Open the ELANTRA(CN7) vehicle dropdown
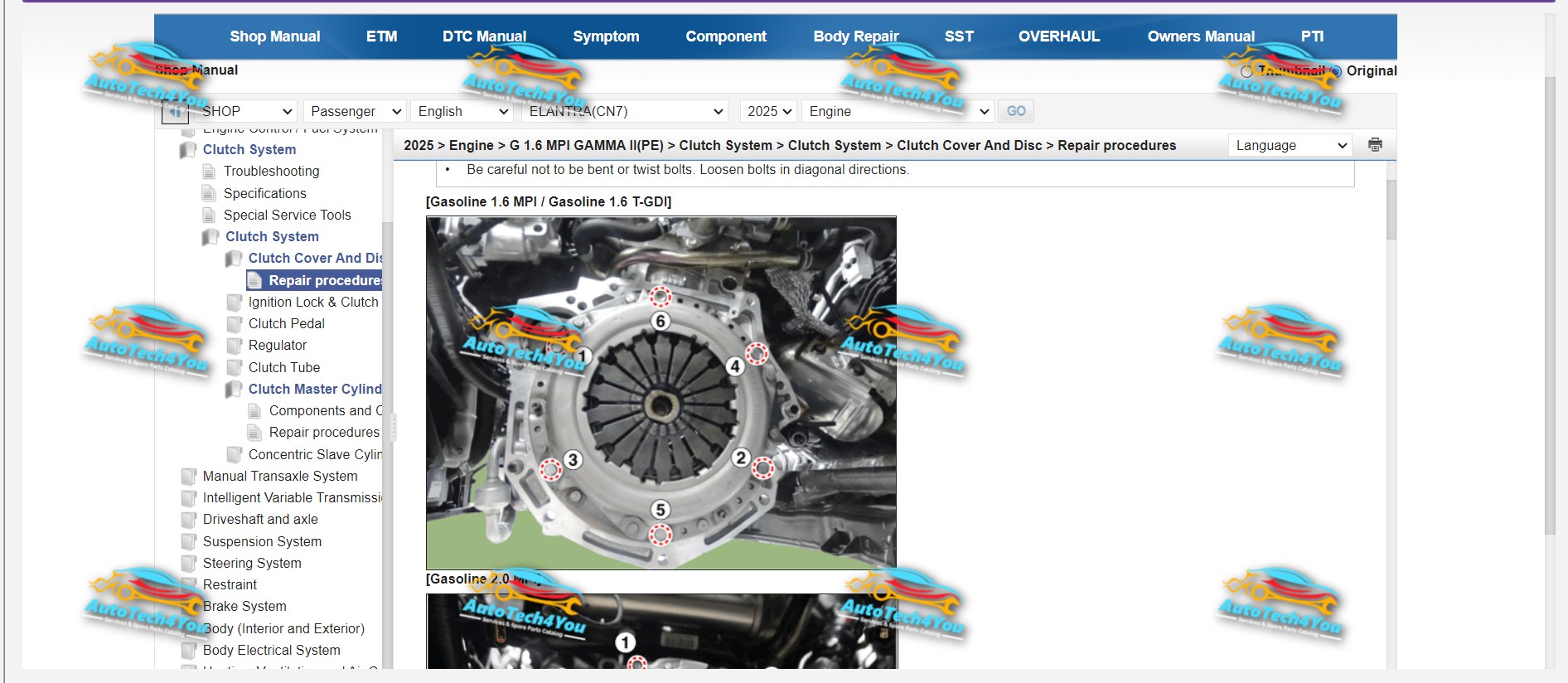The width and height of the screenshot is (1568, 683). [x=625, y=111]
